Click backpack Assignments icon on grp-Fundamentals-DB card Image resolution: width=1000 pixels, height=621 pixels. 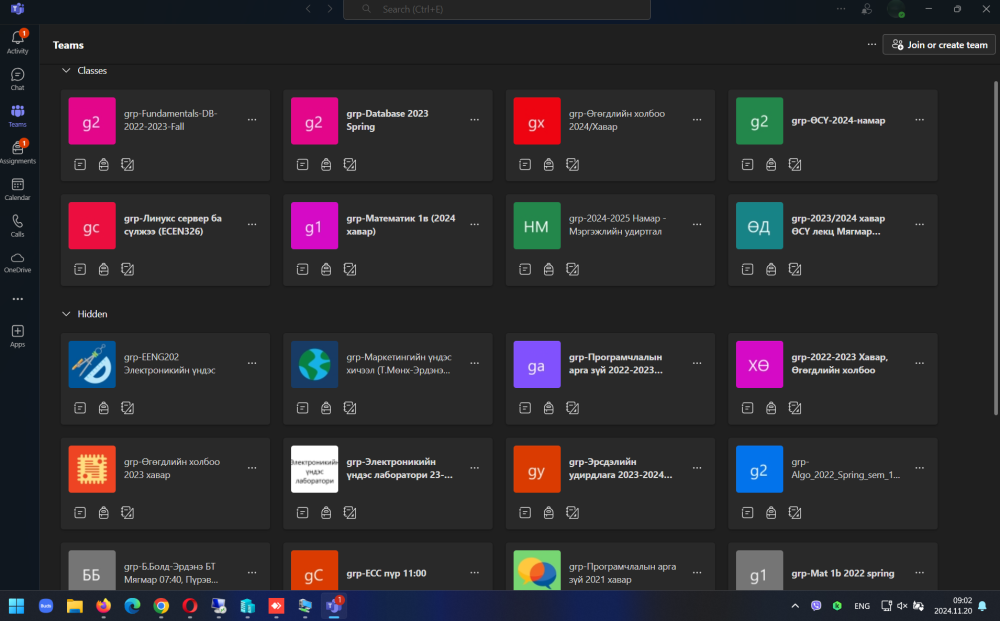click(x=103, y=165)
